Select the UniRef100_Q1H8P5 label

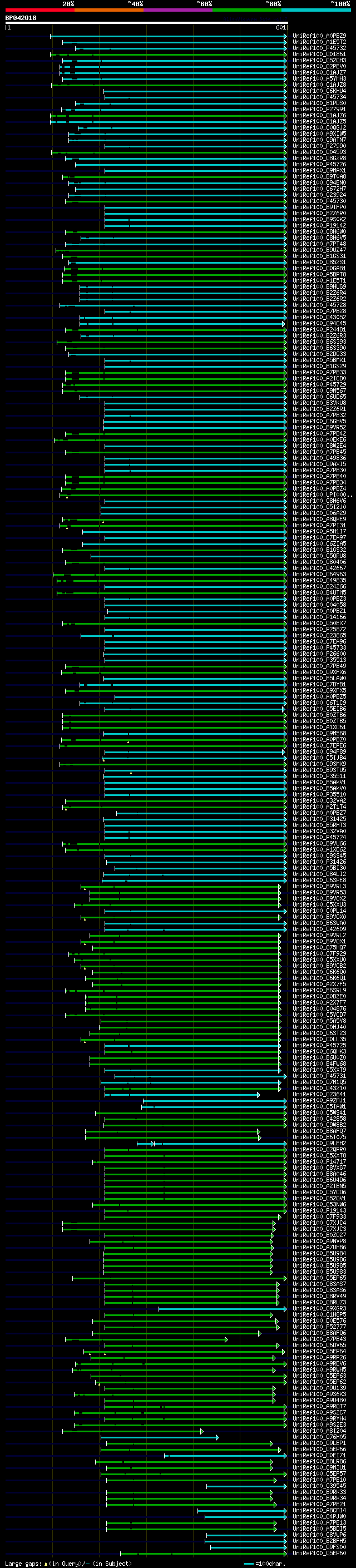click(x=319, y=1315)
